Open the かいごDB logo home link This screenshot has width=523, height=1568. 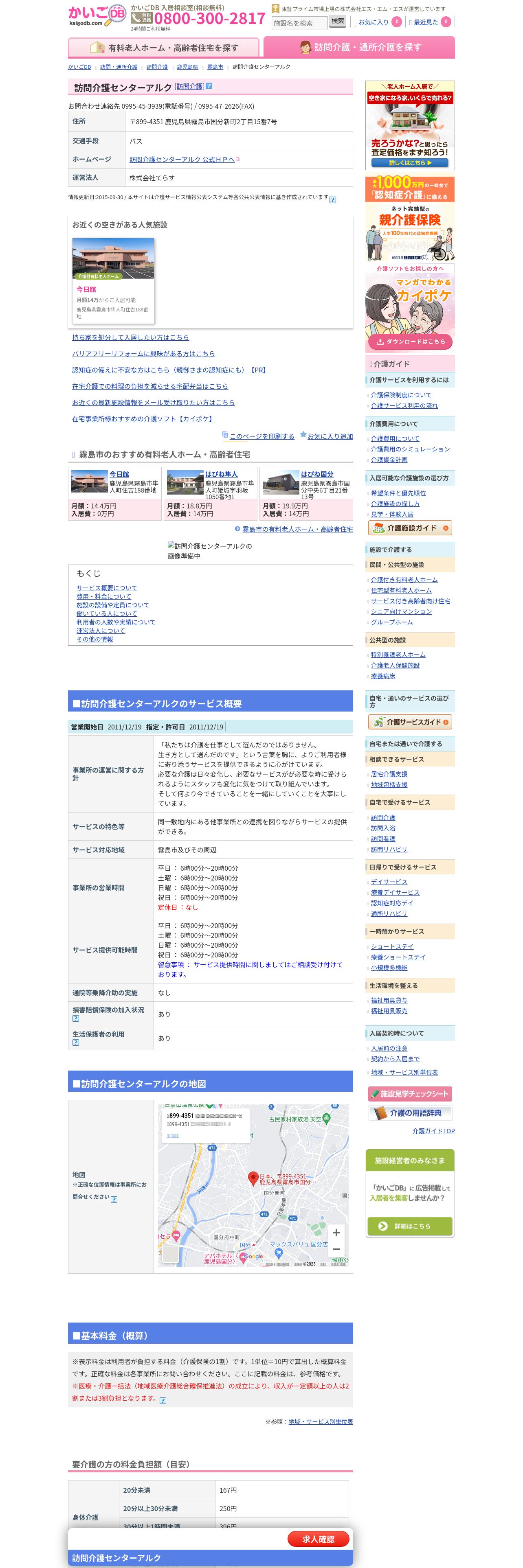click(x=97, y=15)
